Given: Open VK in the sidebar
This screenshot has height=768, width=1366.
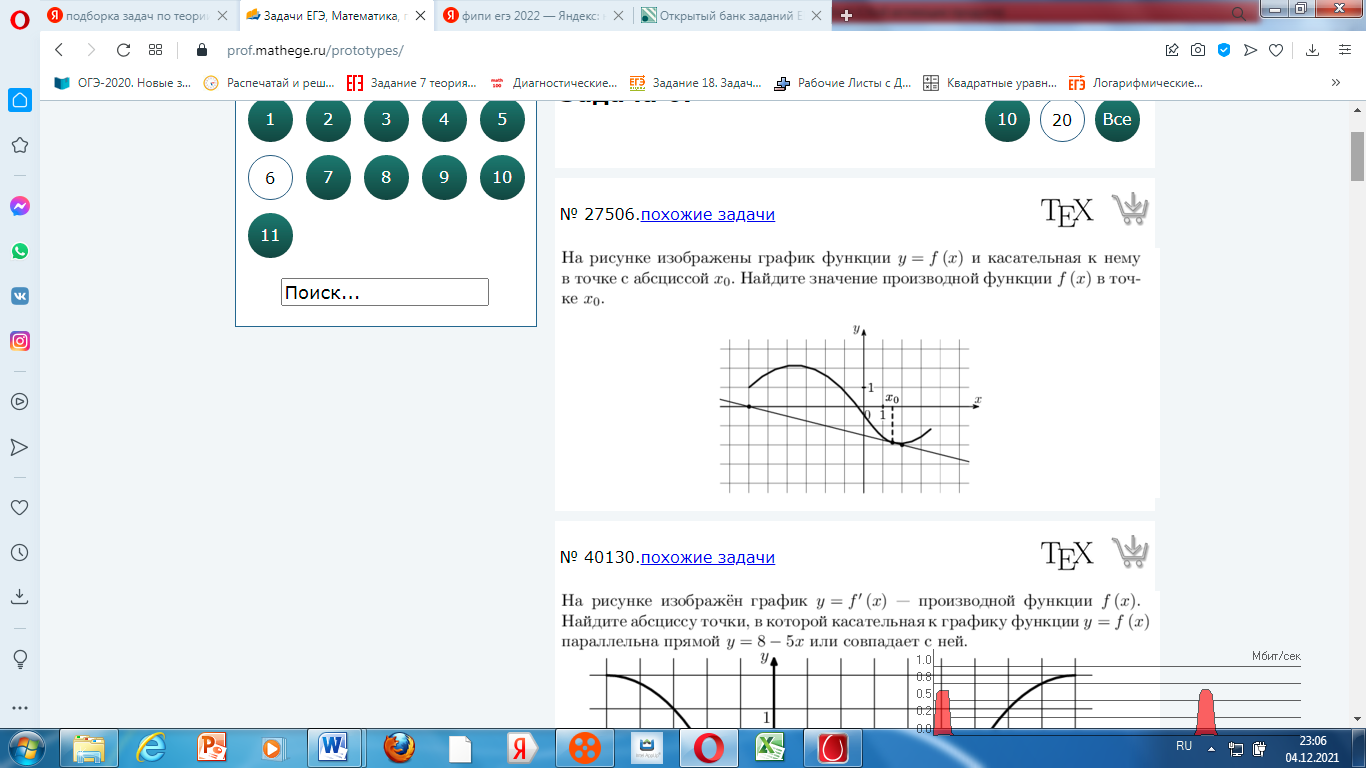Looking at the screenshot, I should [x=19, y=296].
